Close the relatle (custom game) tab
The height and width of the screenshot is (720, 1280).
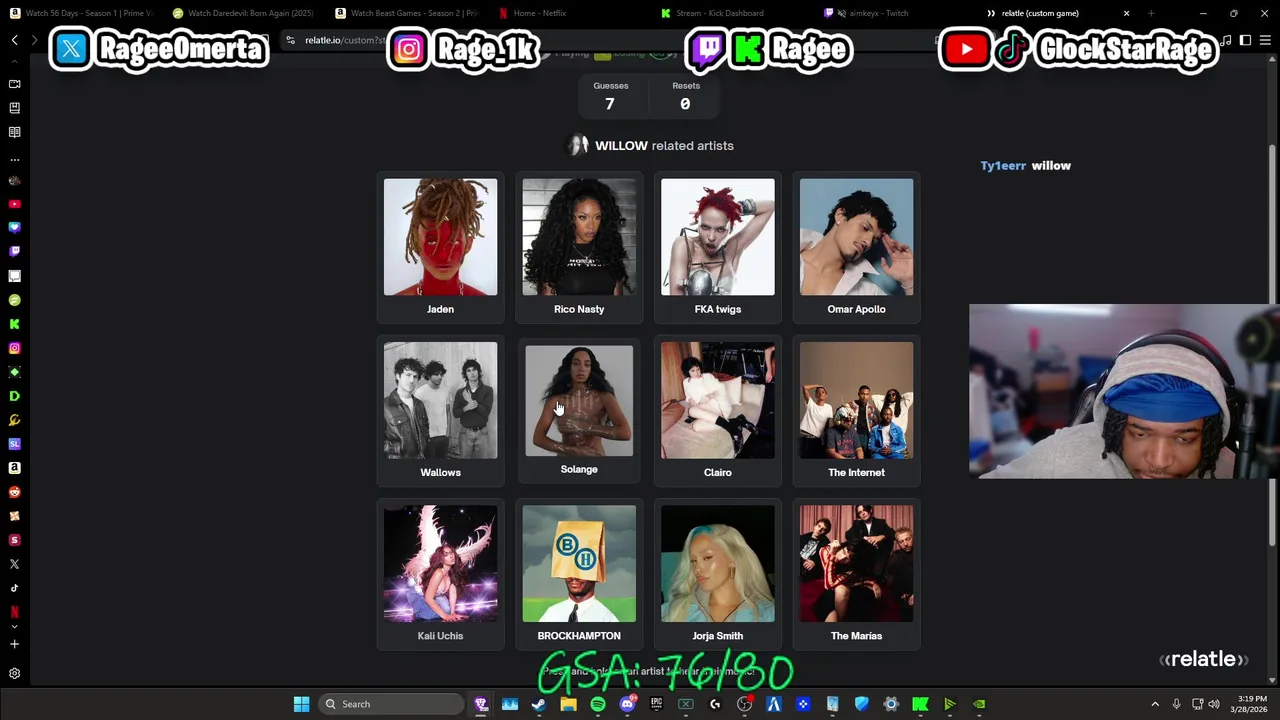(x=1126, y=13)
